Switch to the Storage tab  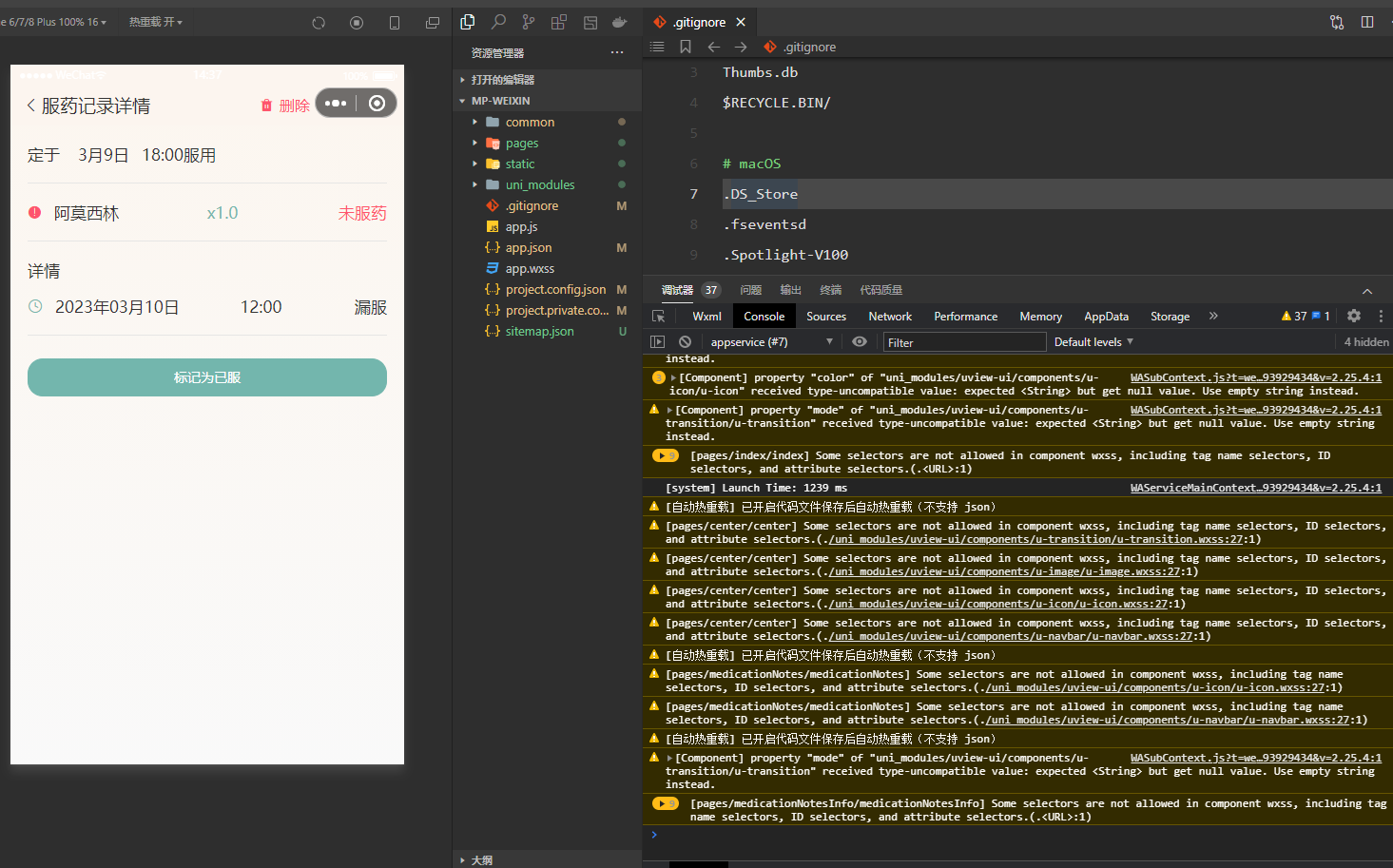(x=1171, y=317)
